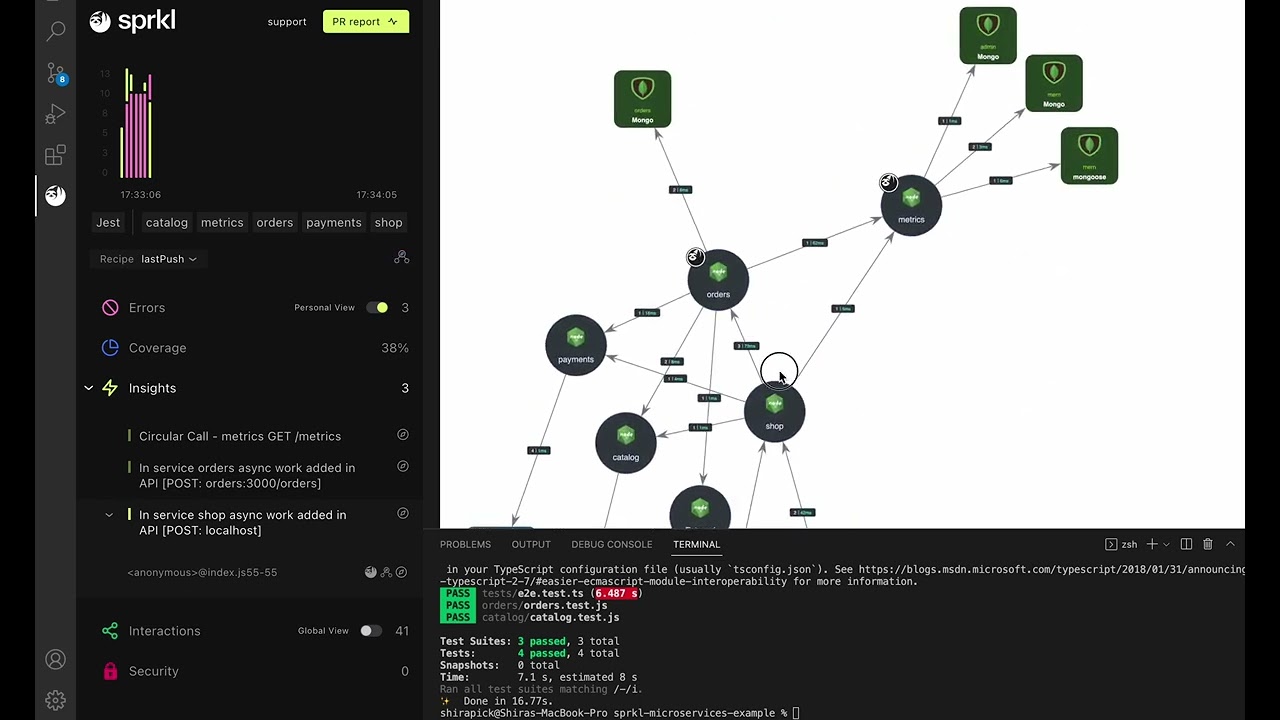Viewport: 1280px width, 720px height.
Task: Select the Jest filter tag
Action: [108, 223]
